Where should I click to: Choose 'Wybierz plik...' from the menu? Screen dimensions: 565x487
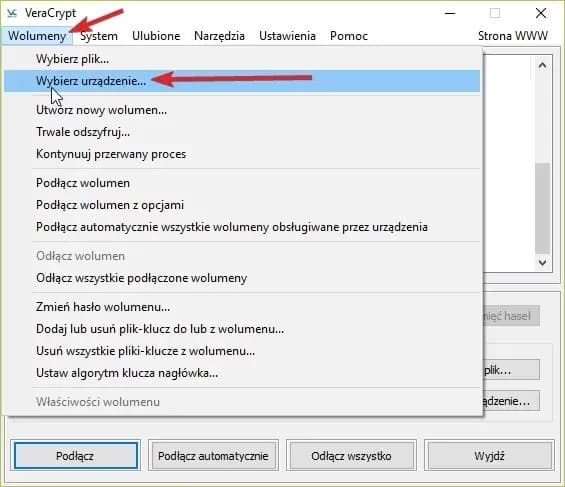point(242,59)
